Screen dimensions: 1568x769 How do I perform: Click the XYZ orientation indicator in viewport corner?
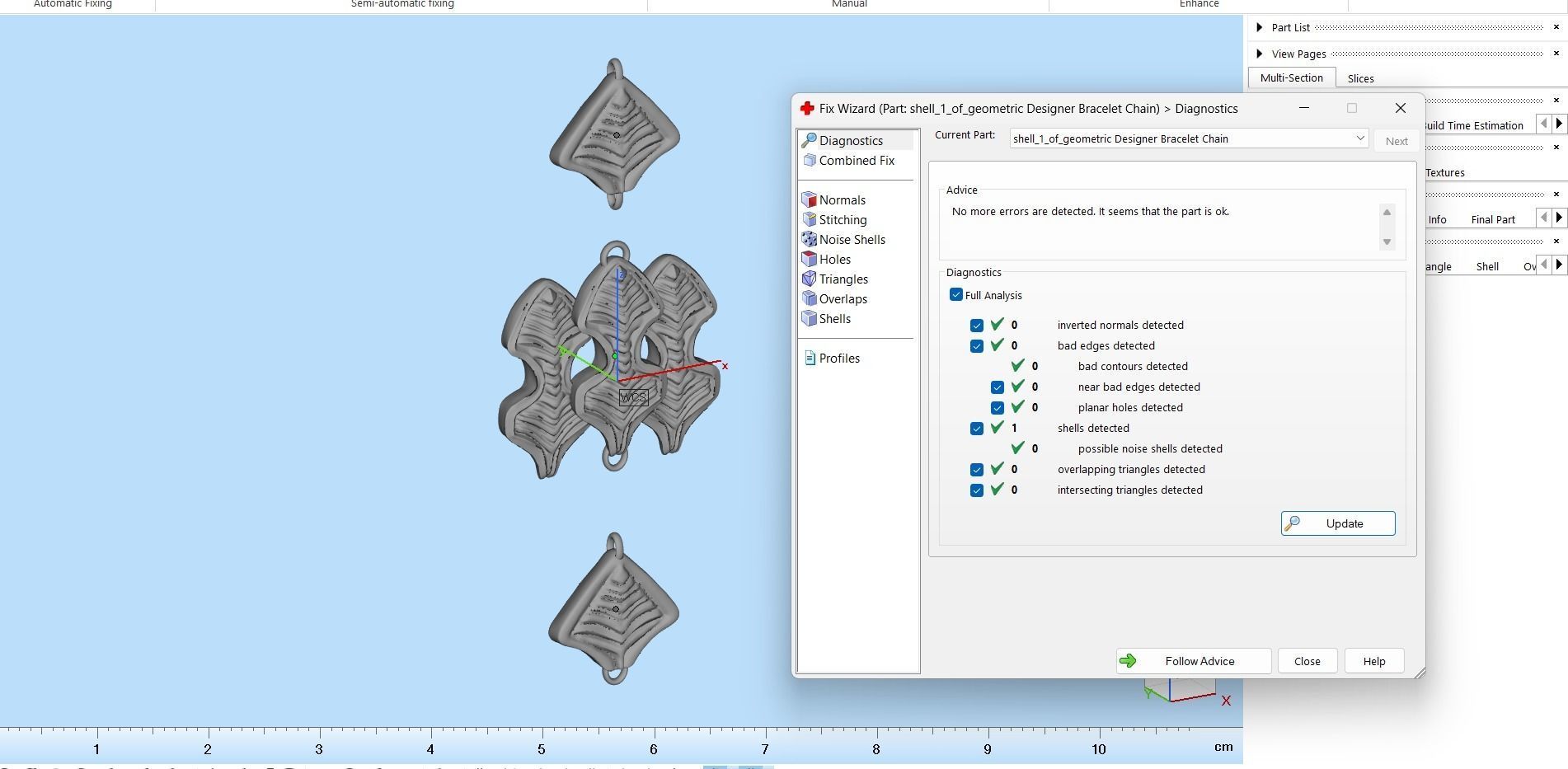[x=1185, y=692]
